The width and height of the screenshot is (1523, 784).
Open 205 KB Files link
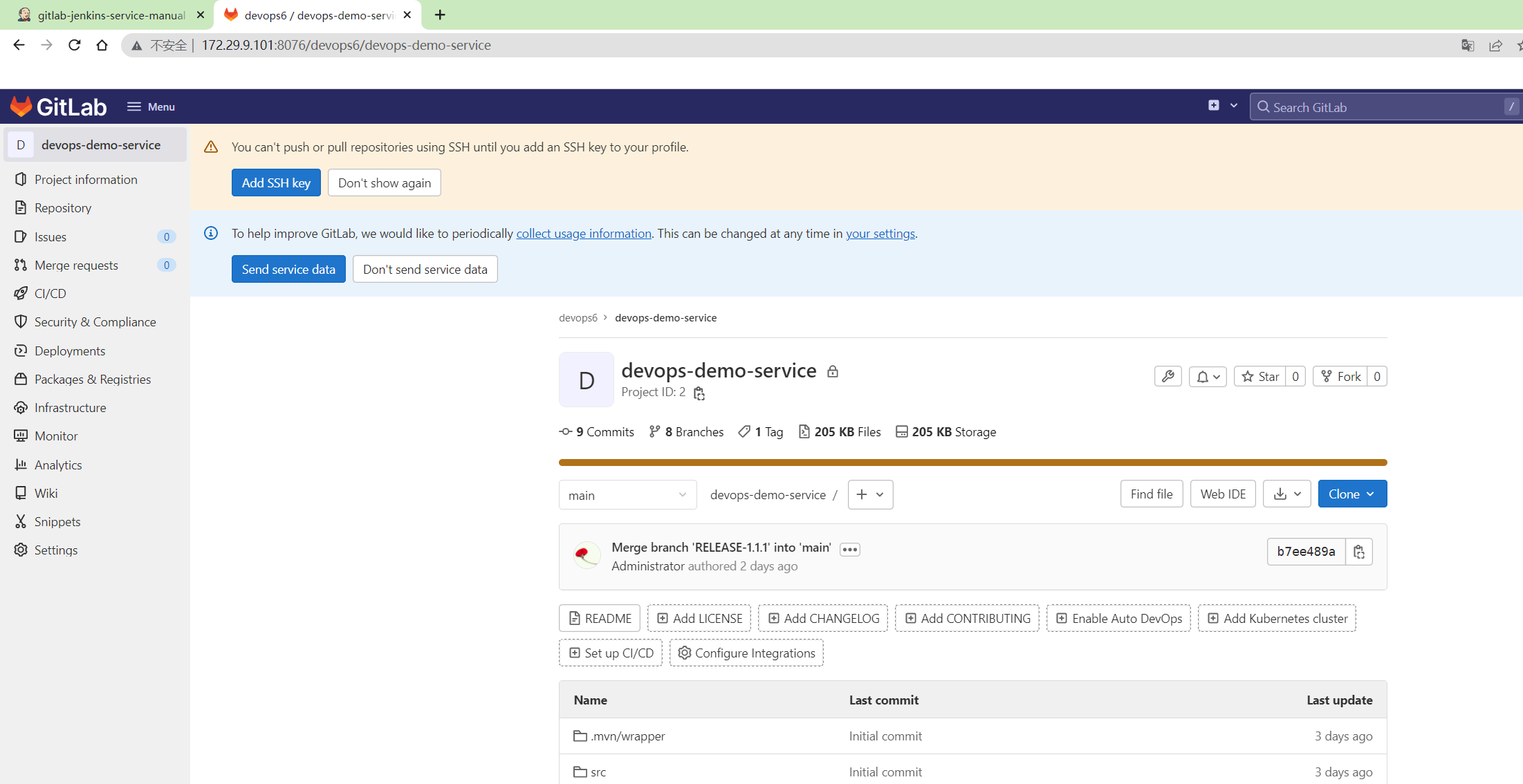[840, 431]
